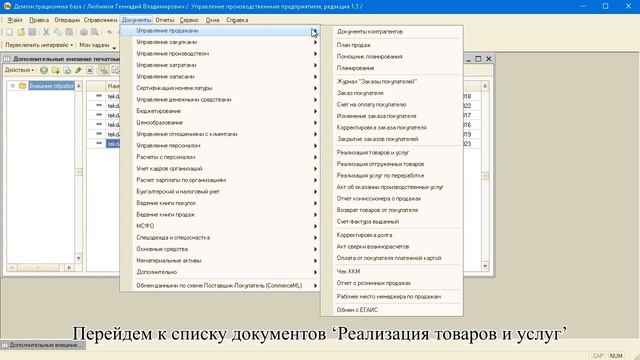Open the Сервис menu

click(x=189, y=20)
